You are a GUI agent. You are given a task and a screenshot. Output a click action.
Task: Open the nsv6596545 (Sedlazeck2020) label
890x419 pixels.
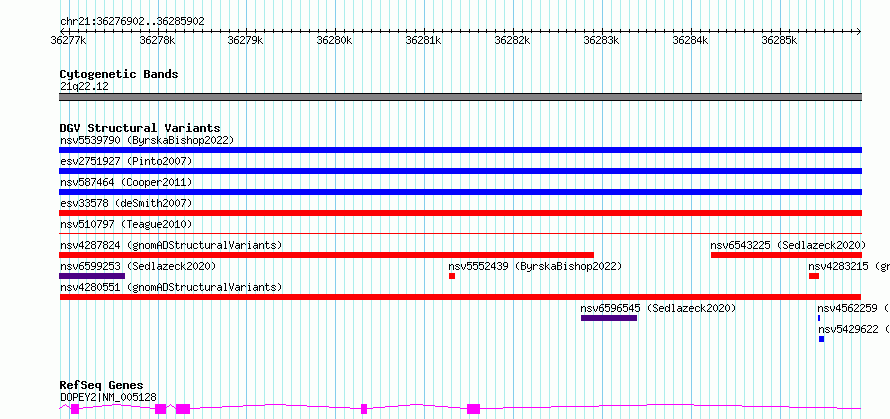[x=658, y=308]
